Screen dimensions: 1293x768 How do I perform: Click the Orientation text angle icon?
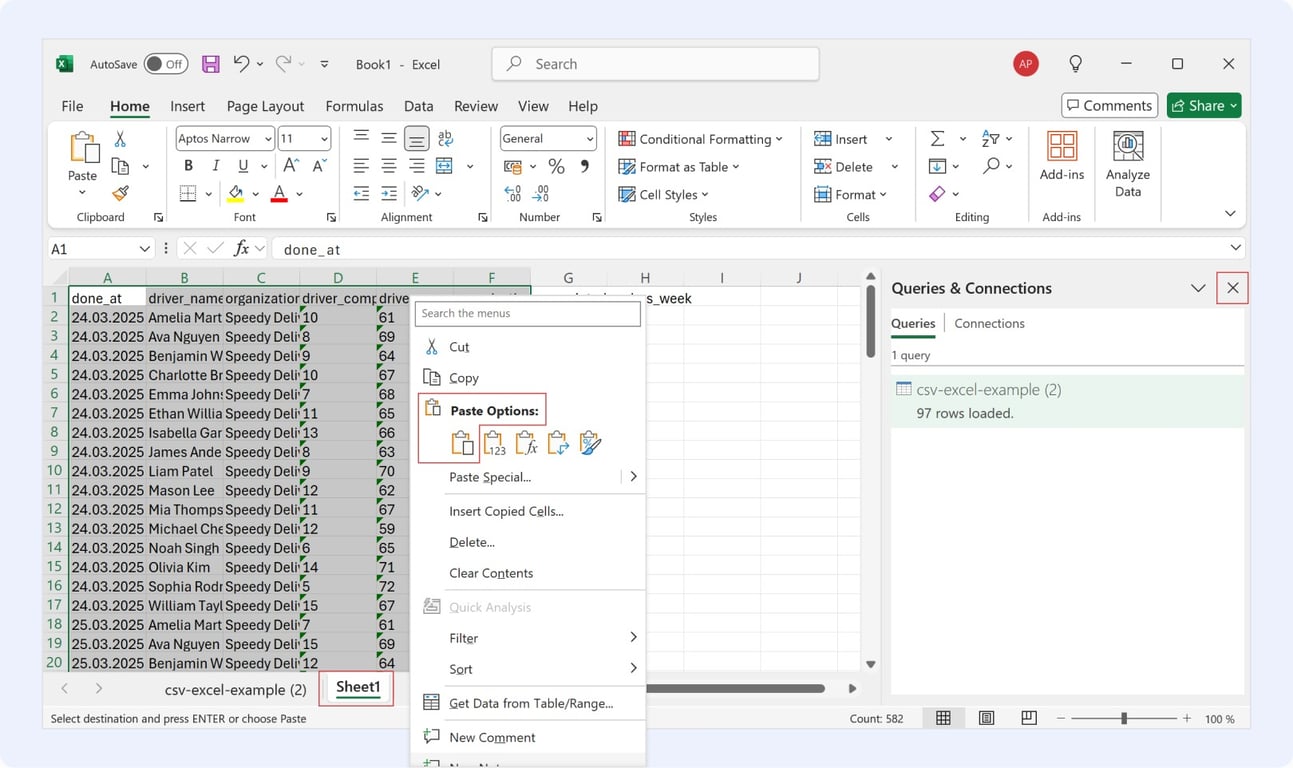[x=420, y=193]
